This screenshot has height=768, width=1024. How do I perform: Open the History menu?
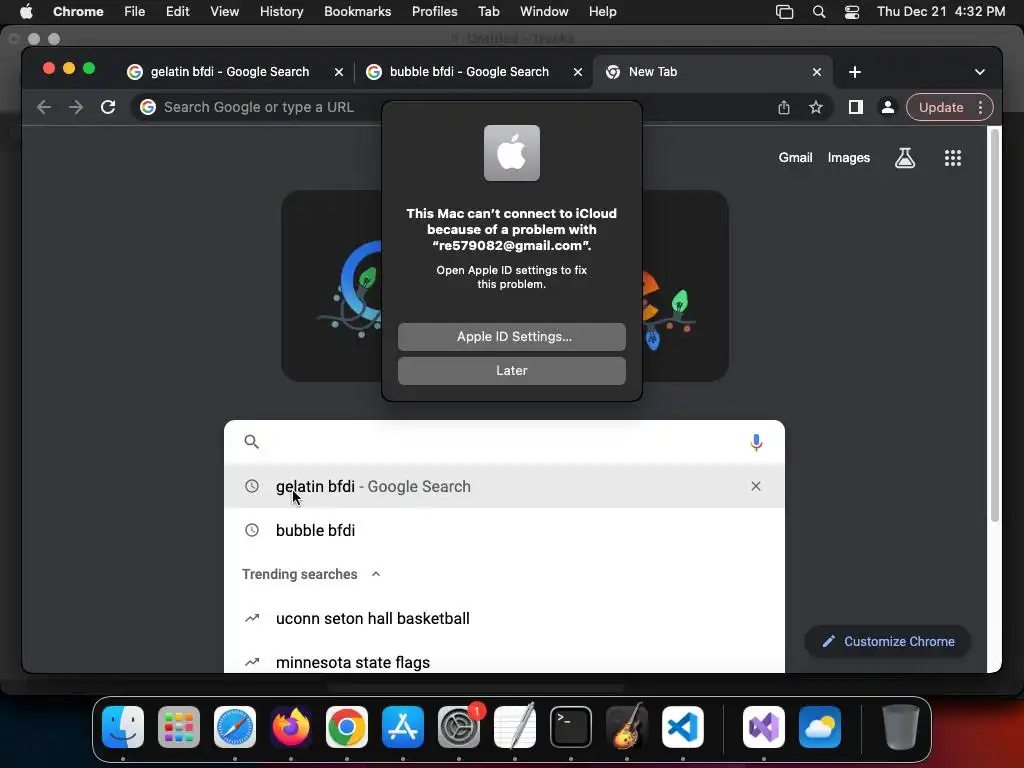click(x=281, y=12)
